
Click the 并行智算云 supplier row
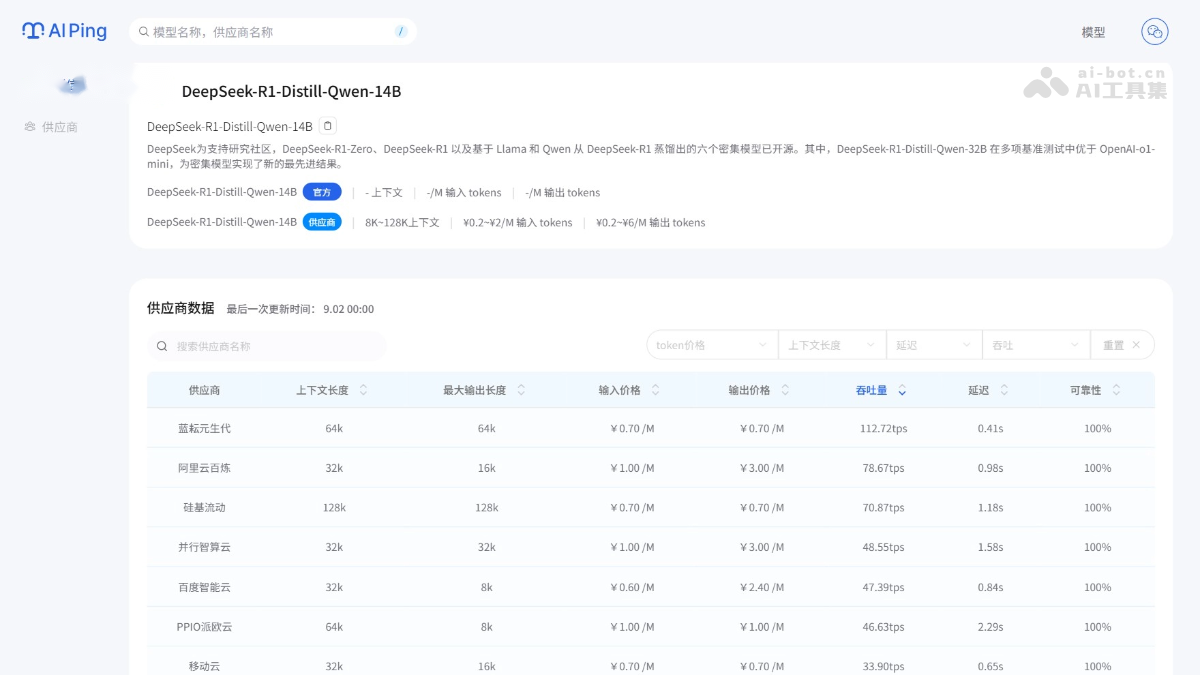tap(651, 547)
